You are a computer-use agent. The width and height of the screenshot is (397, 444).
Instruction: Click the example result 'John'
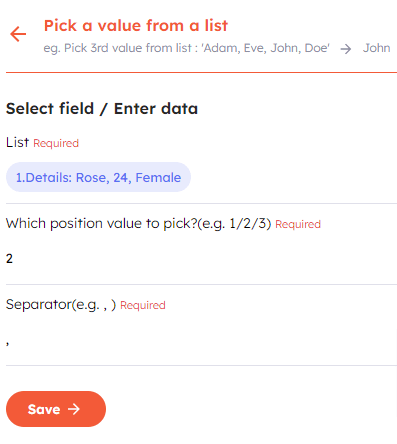pos(376,48)
